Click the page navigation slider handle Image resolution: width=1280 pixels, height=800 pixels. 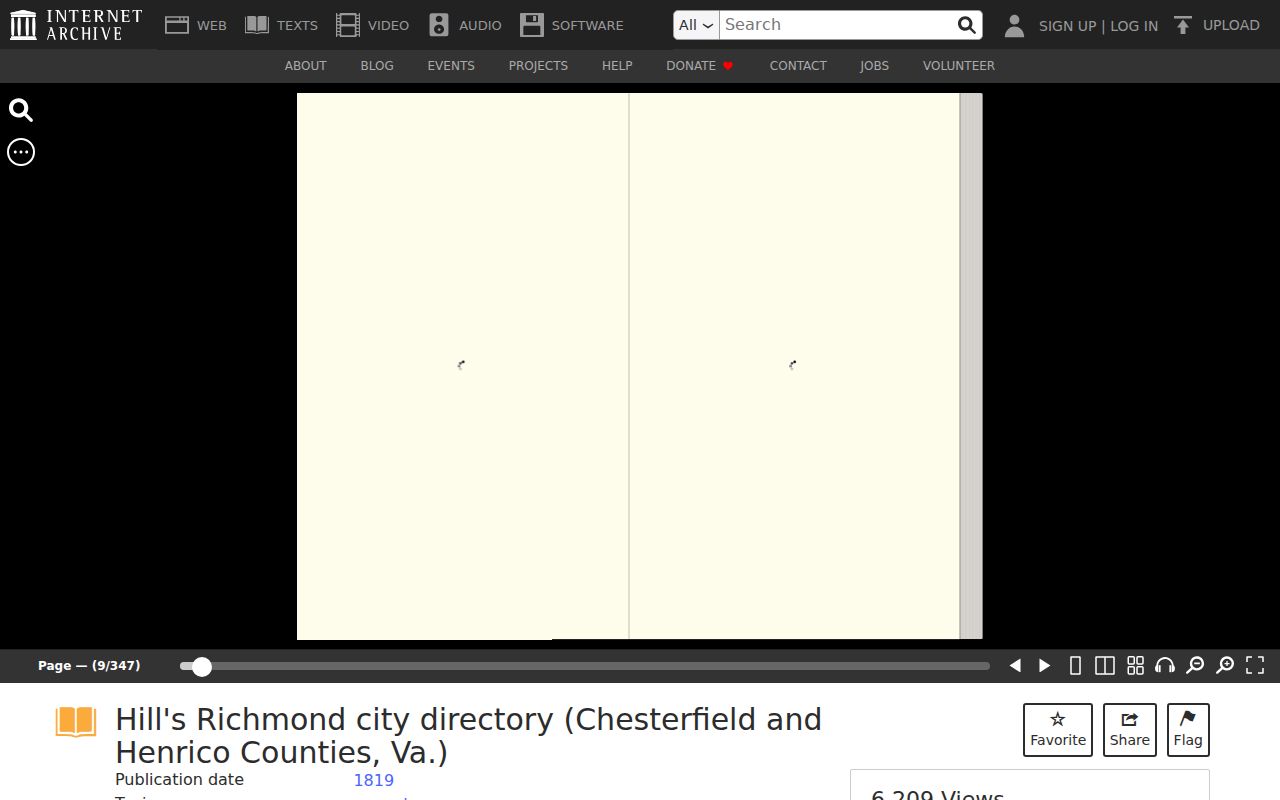[202, 667]
